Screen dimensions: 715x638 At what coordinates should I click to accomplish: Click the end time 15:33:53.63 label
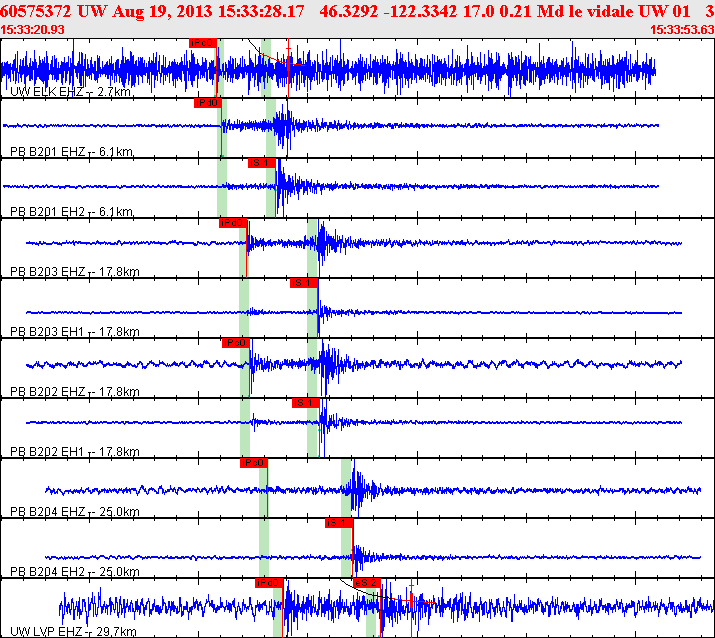coord(682,30)
